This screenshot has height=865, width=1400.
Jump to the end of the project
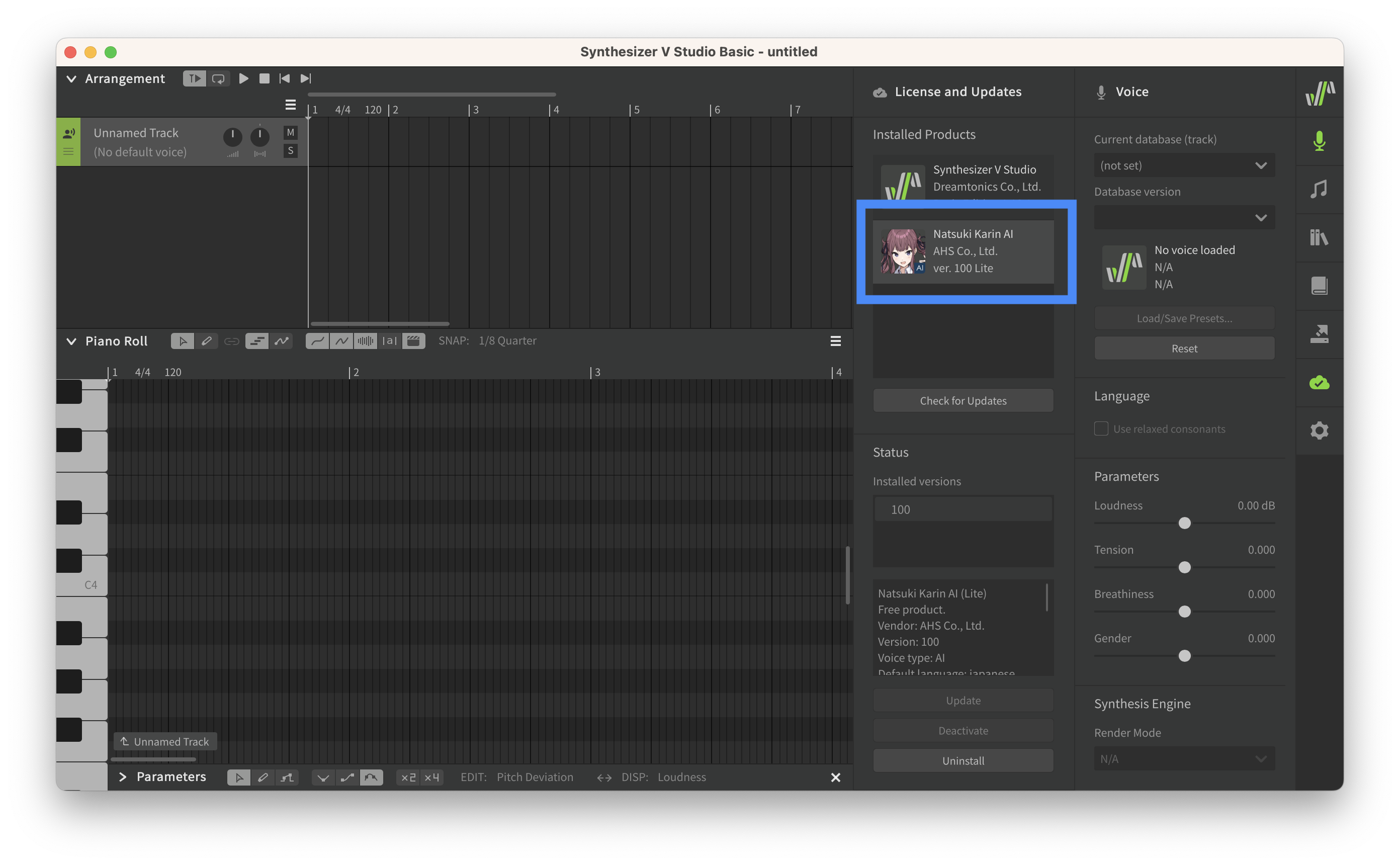(305, 78)
